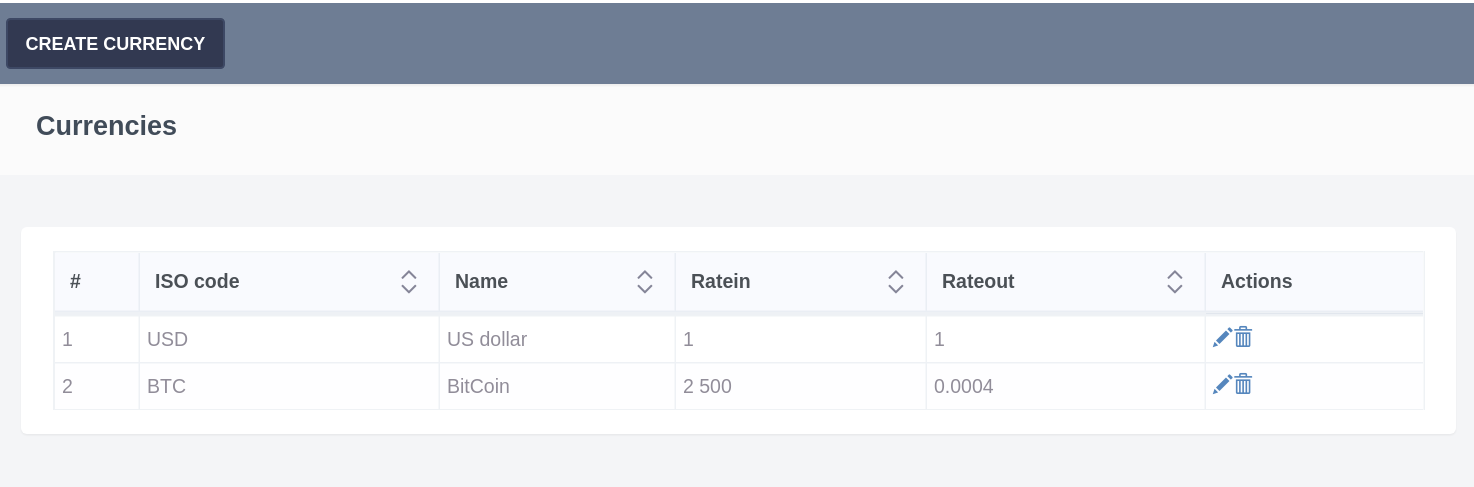Sort by ISO code using sort arrows
This screenshot has height=487, width=1474.
(408, 282)
